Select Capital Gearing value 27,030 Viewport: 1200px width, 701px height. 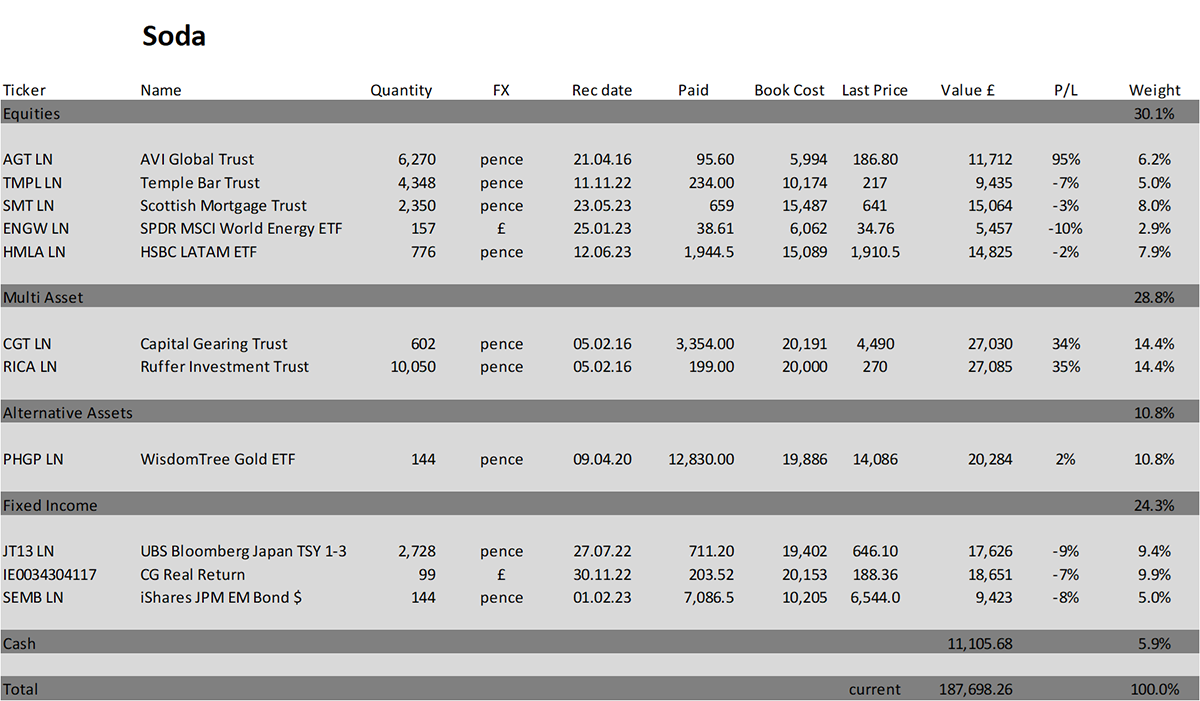989,343
